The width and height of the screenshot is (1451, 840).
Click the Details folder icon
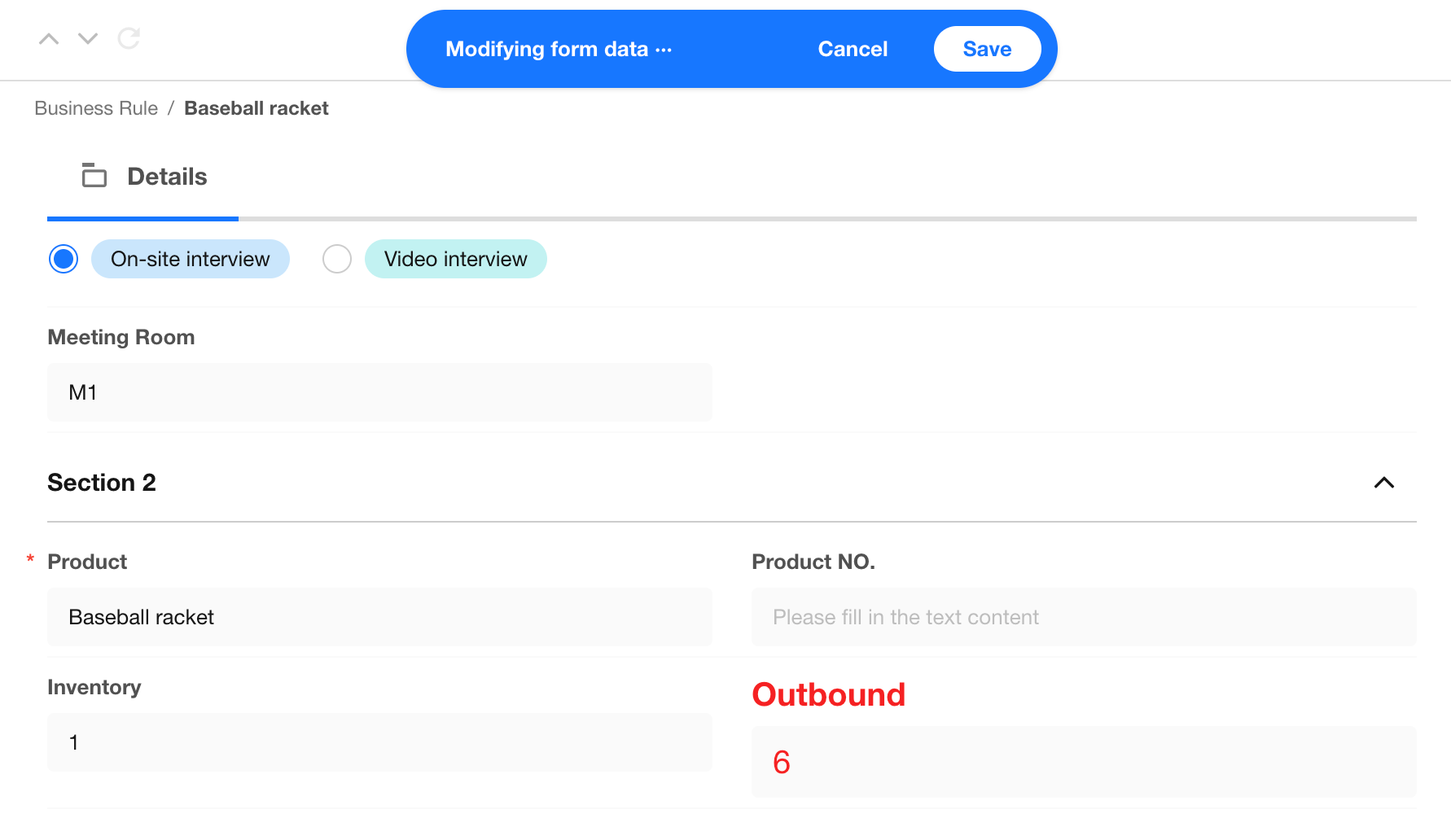pyautogui.click(x=94, y=176)
